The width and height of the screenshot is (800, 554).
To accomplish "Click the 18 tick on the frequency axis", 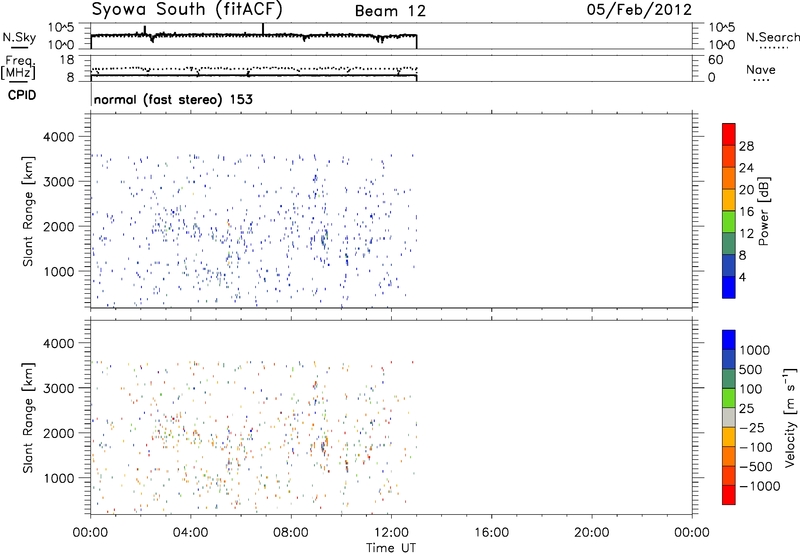I will pyautogui.click(x=67, y=60).
